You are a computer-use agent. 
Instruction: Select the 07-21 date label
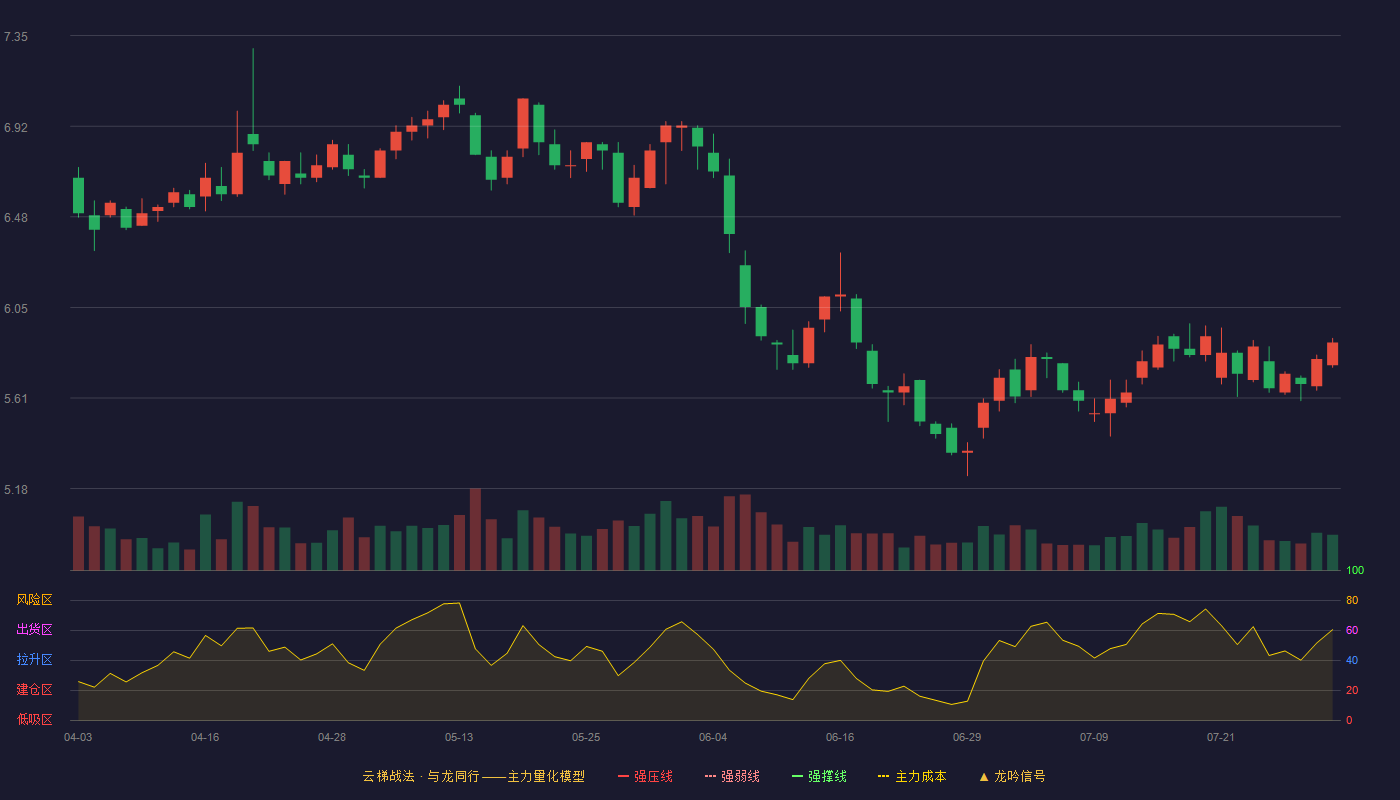pos(1221,737)
